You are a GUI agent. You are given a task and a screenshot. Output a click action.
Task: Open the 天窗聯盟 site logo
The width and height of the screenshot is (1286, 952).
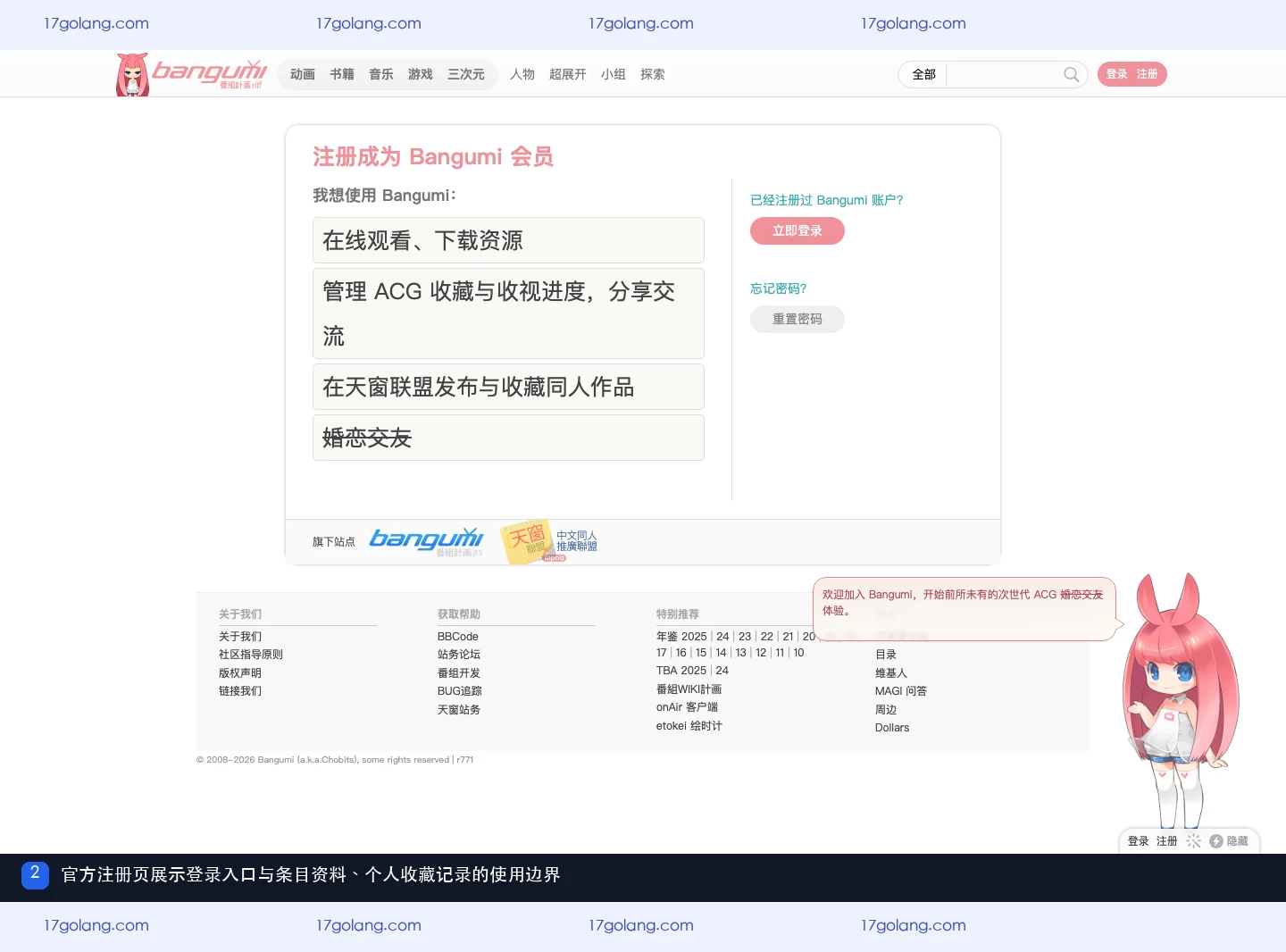tap(549, 542)
